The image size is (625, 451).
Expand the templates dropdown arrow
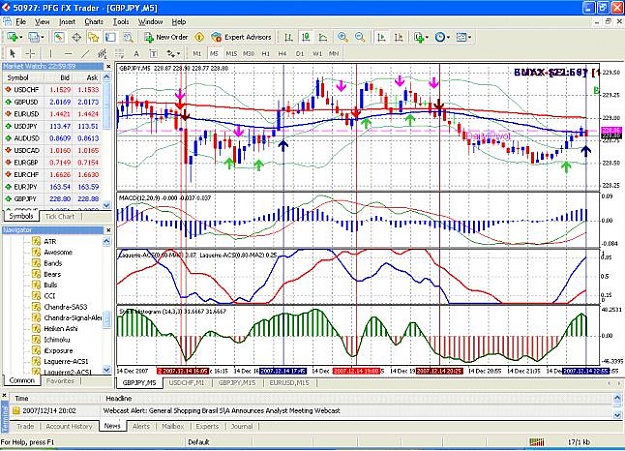[470, 37]
